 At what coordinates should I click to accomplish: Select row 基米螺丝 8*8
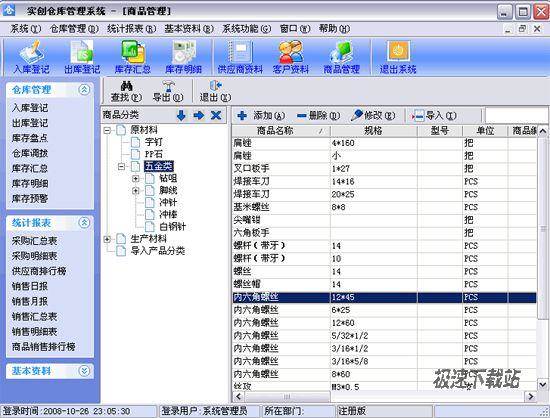384,207
